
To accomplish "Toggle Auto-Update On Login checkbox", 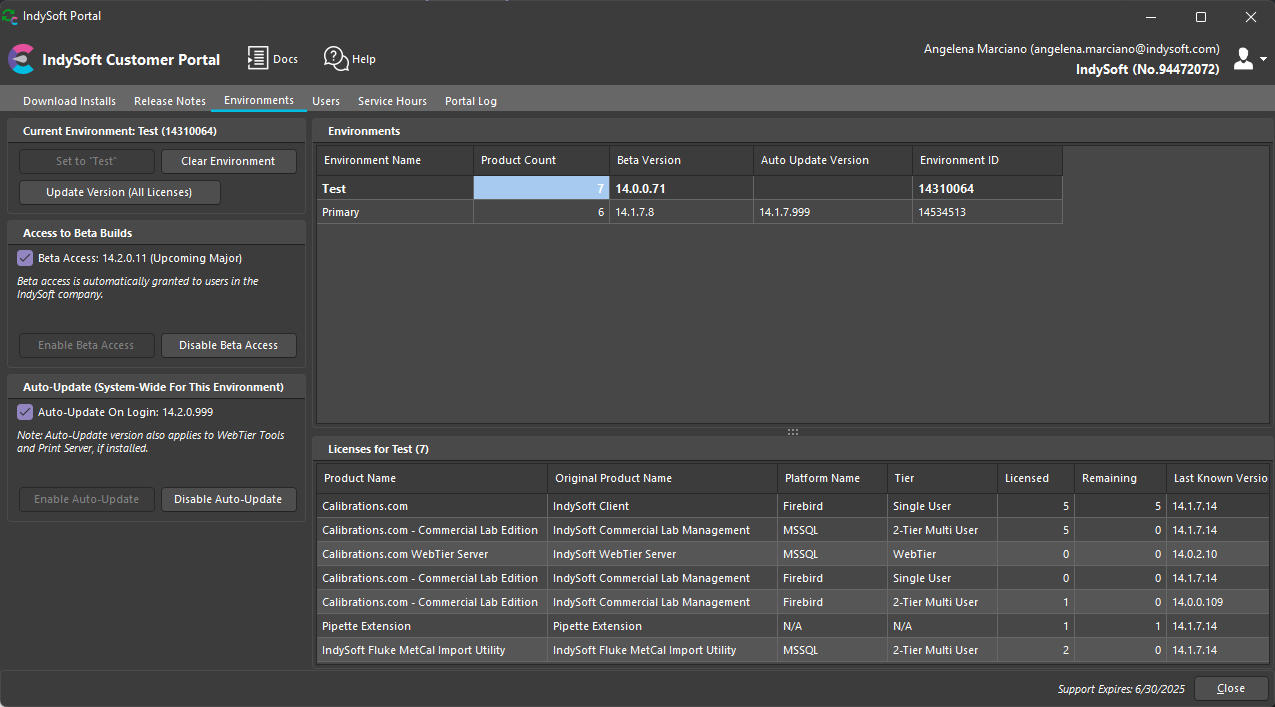I will (x=26, y=412).
